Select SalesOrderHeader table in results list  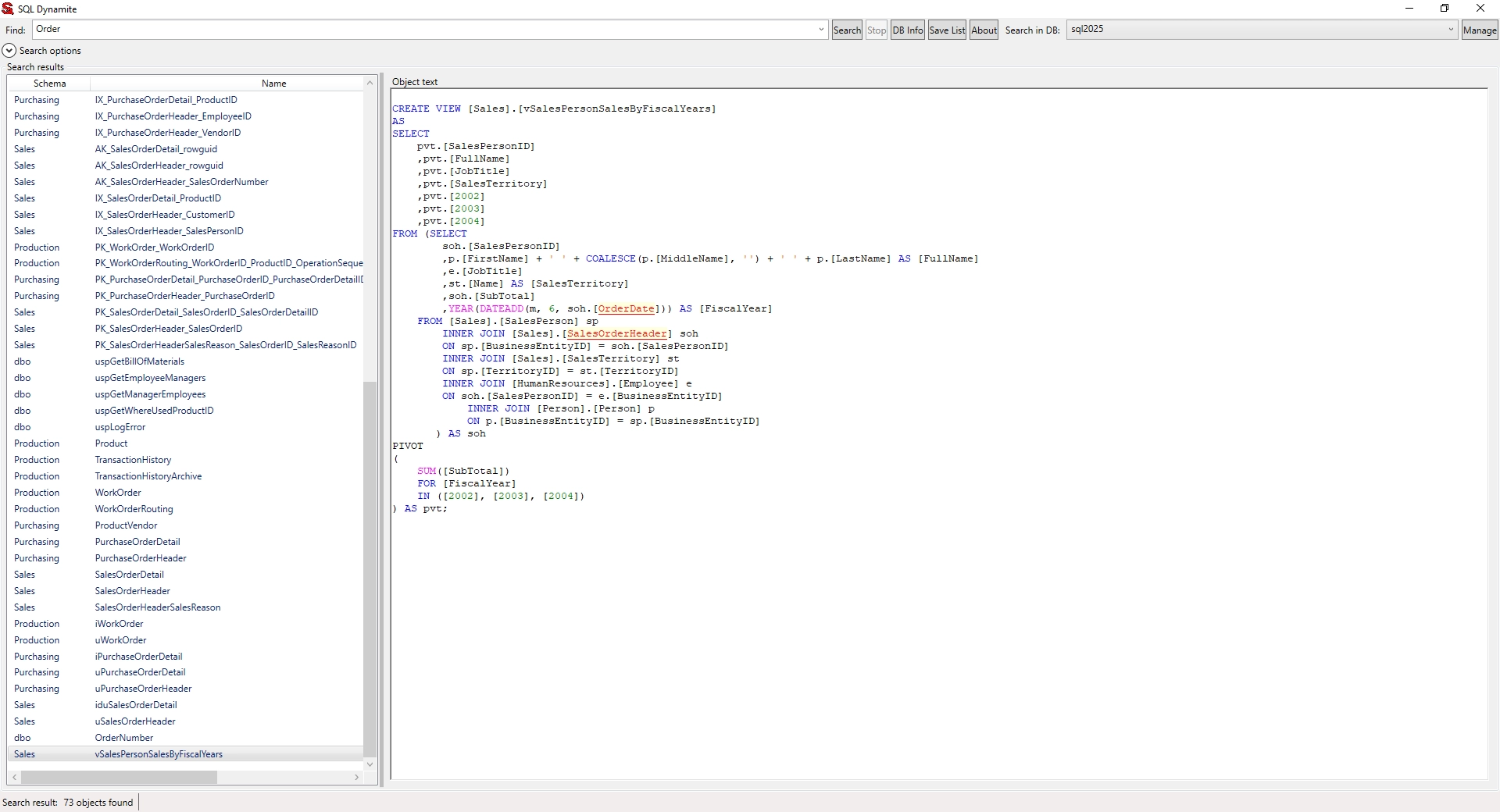133,591
